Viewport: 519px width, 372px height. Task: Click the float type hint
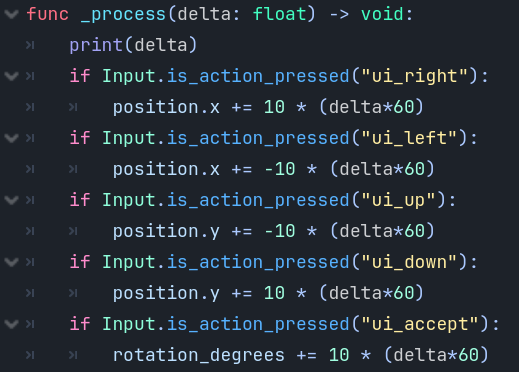pos(279,14)
